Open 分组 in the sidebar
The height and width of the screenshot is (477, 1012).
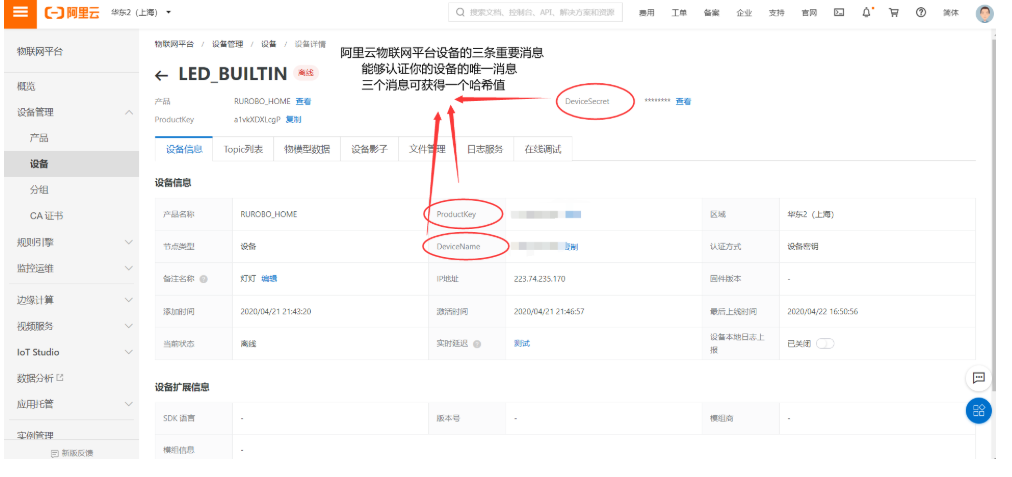pos(39,190)
